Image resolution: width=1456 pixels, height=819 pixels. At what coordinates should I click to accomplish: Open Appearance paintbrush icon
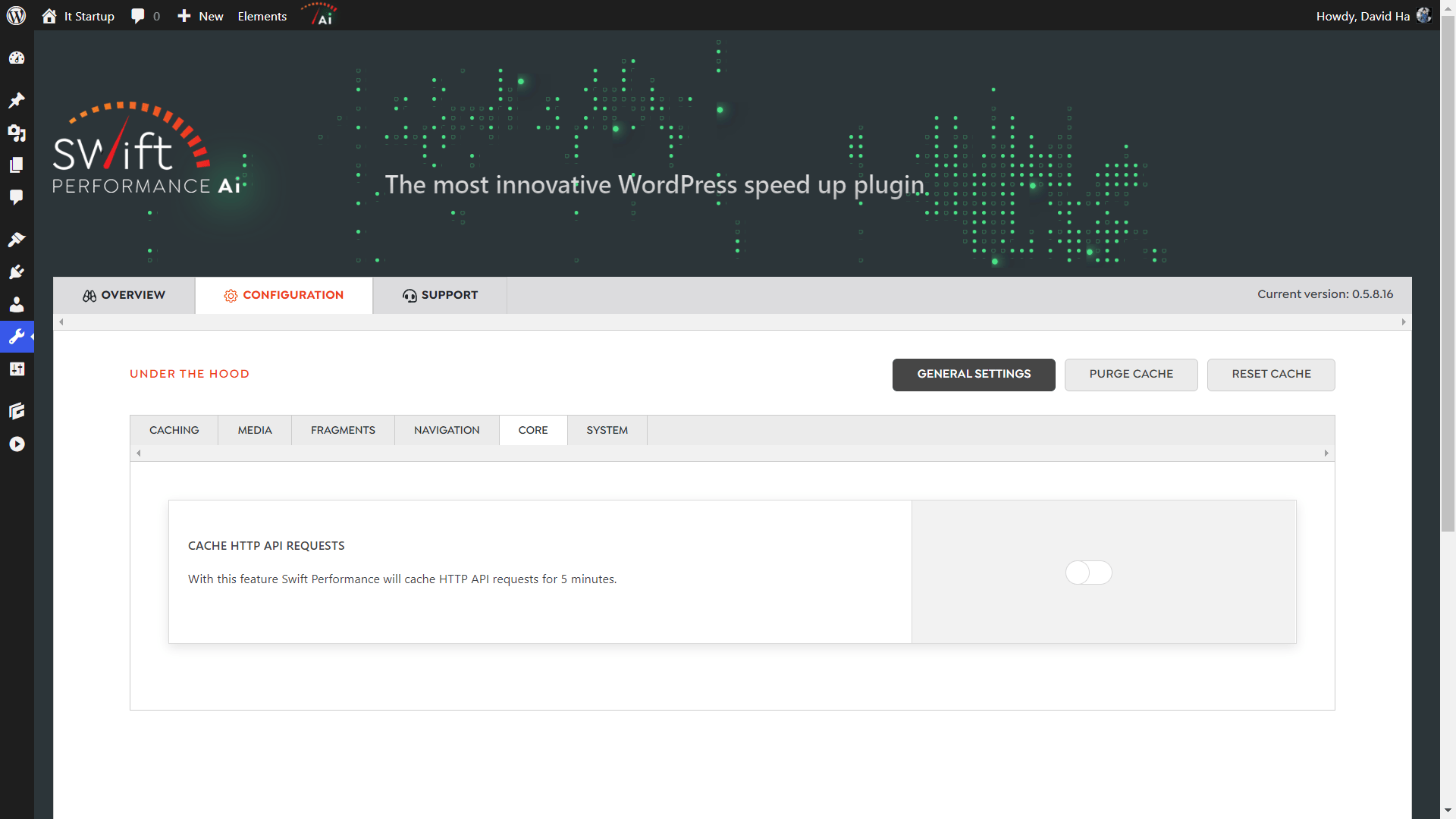coord(17,240)
